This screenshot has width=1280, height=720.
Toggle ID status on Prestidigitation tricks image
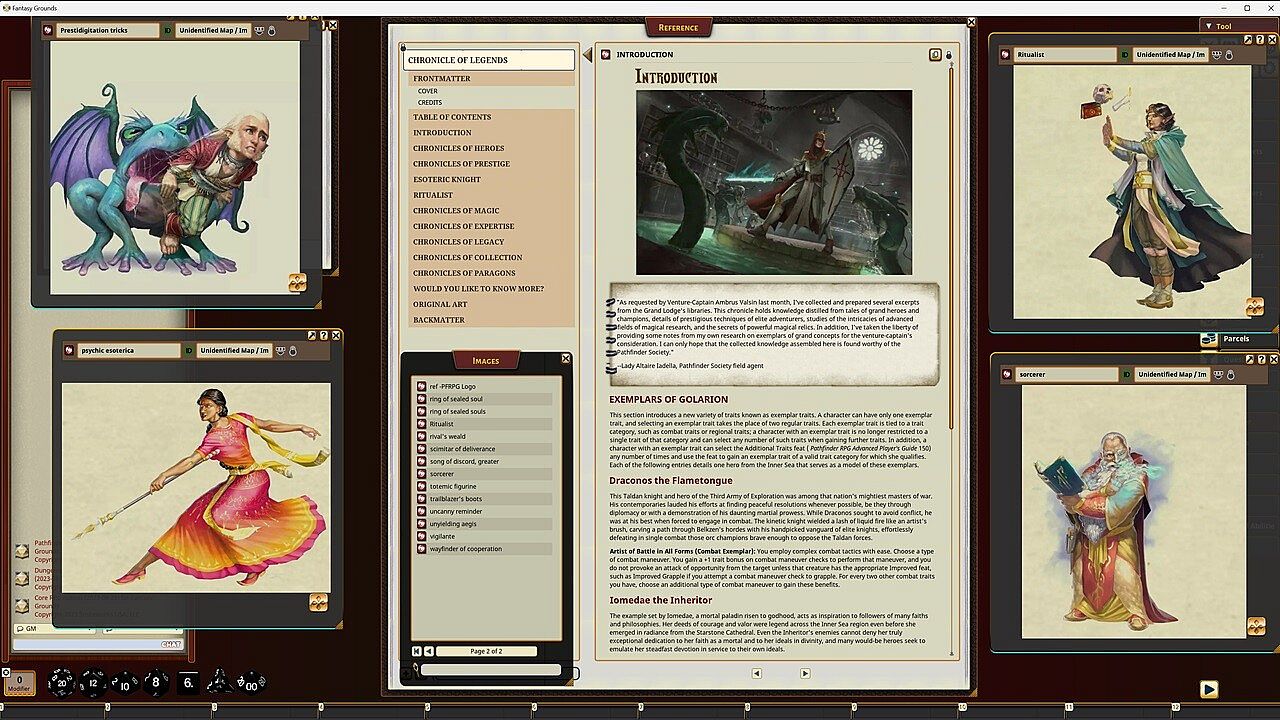point(168,30)
